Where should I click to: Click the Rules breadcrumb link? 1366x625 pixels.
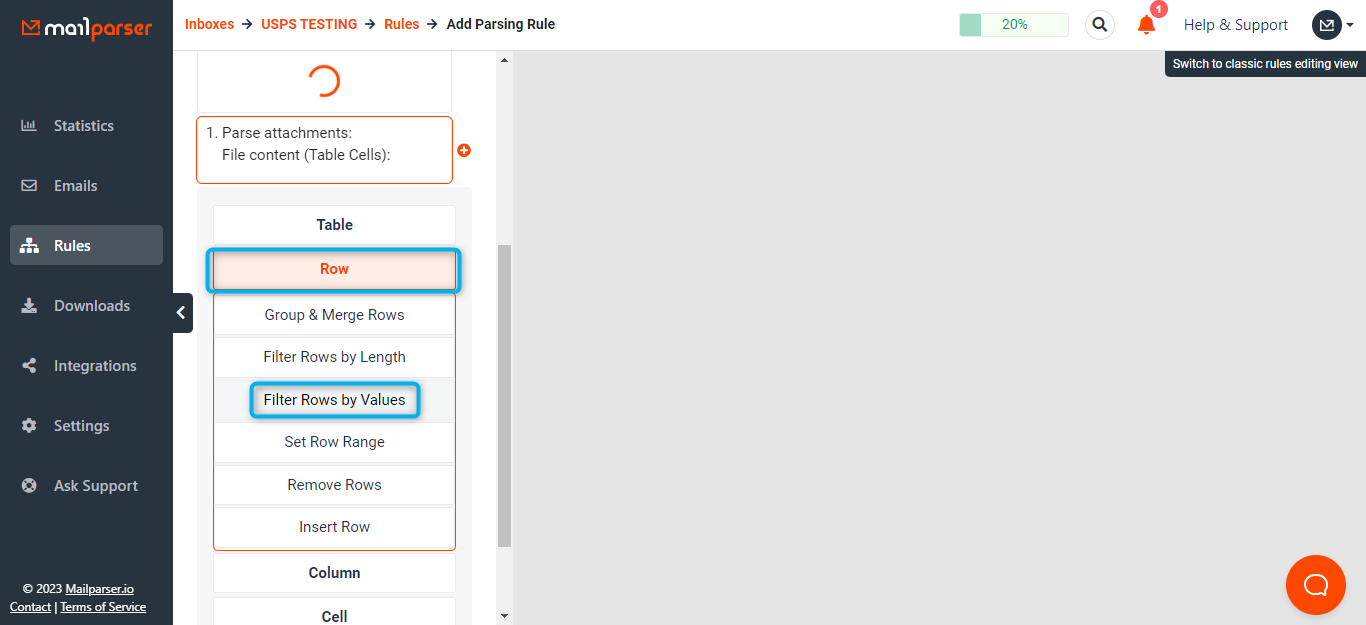(x=401, y=24)
